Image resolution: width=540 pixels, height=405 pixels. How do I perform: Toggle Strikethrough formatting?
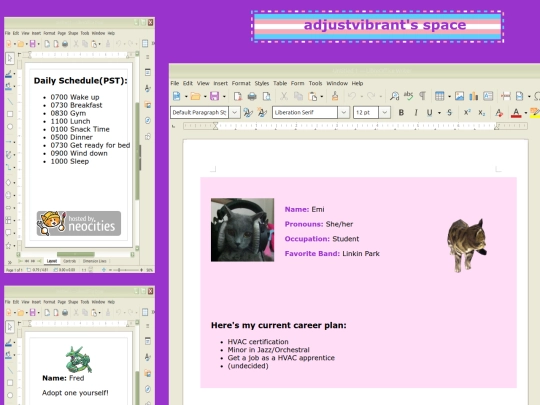pyautogui.click(x=449, y=113)
